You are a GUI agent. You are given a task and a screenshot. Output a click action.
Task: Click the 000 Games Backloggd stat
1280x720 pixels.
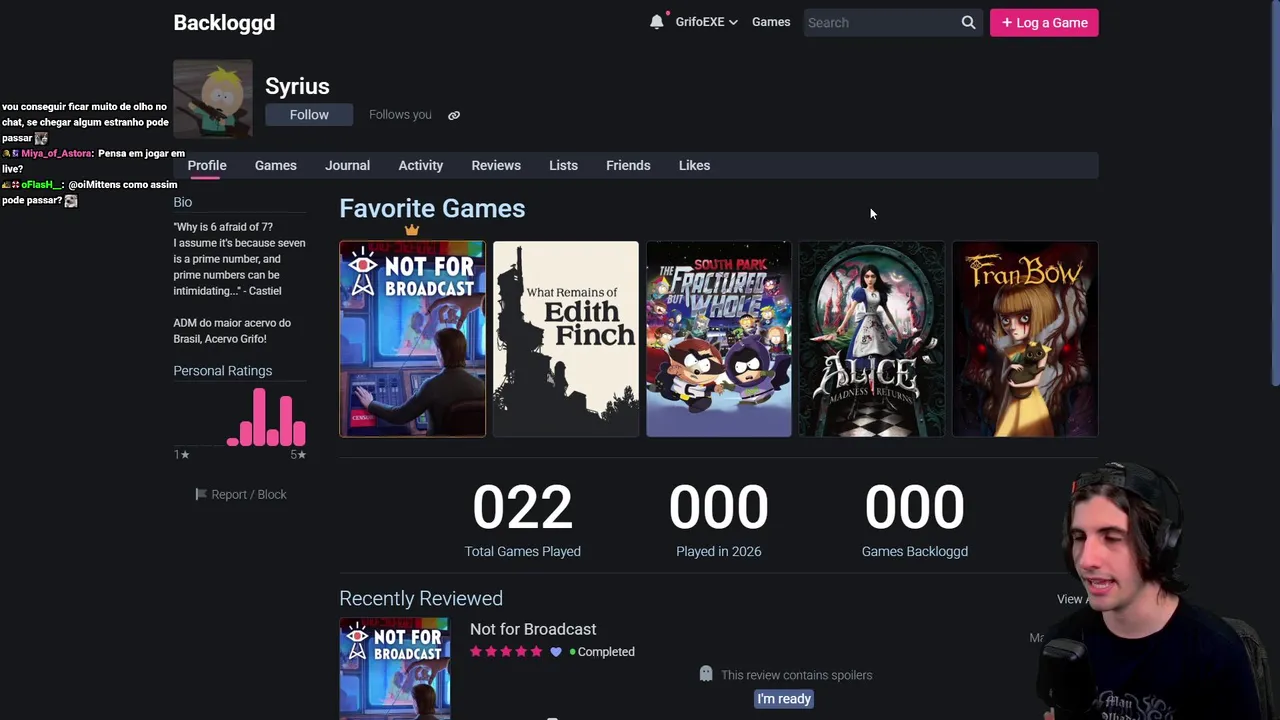point(915,521)
